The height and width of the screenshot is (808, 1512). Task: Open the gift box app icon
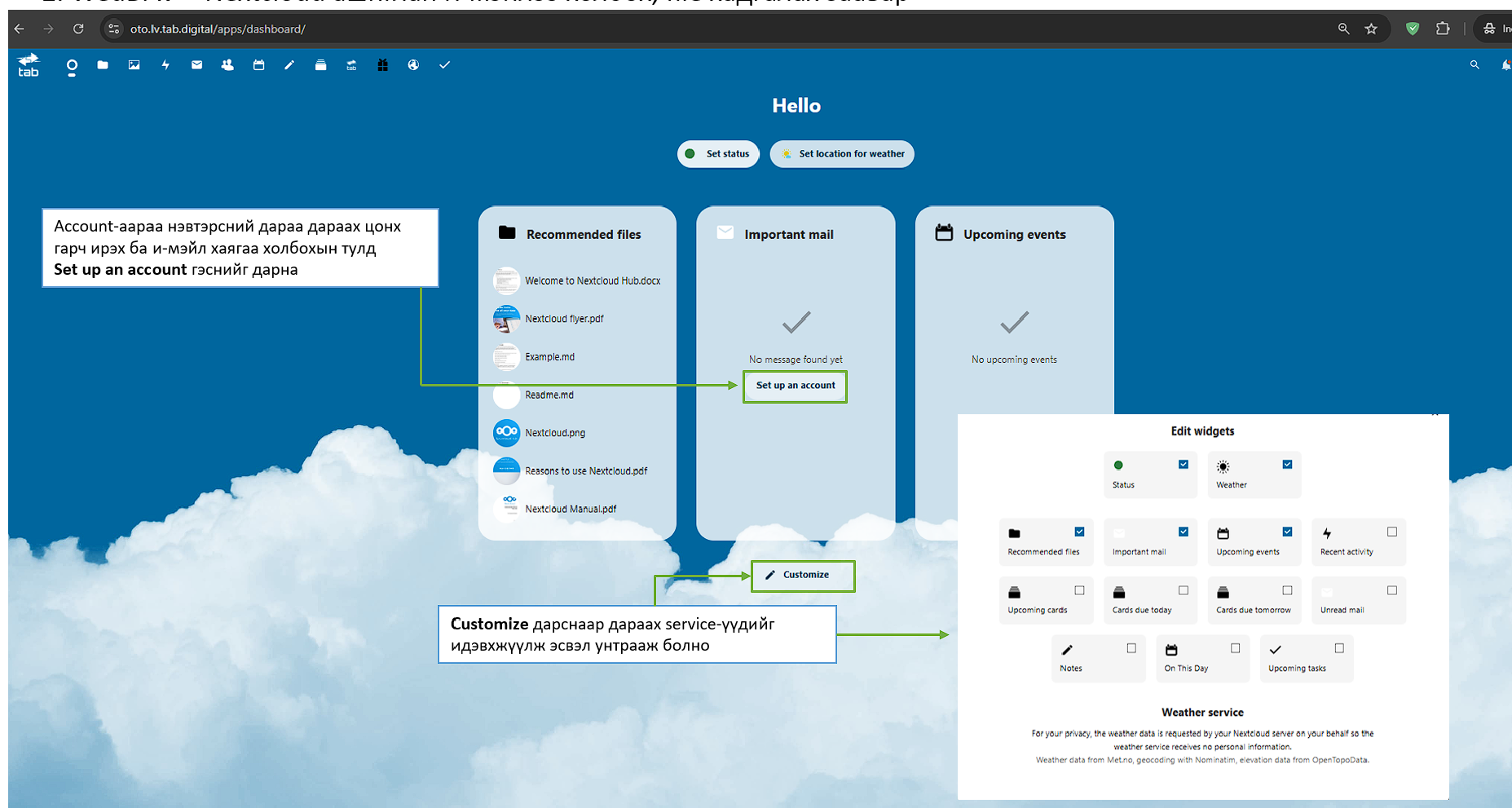[382, 65]
